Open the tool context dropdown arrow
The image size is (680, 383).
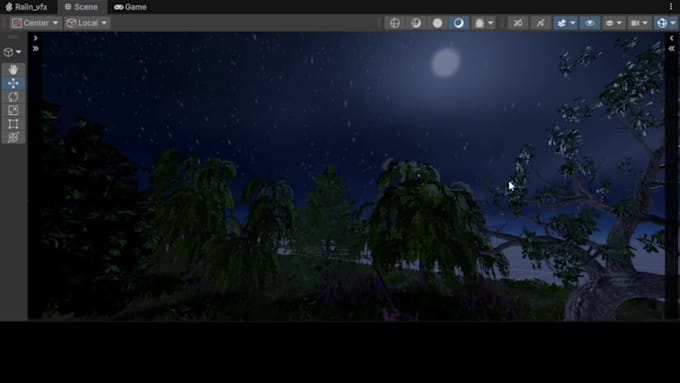[18, 52]
